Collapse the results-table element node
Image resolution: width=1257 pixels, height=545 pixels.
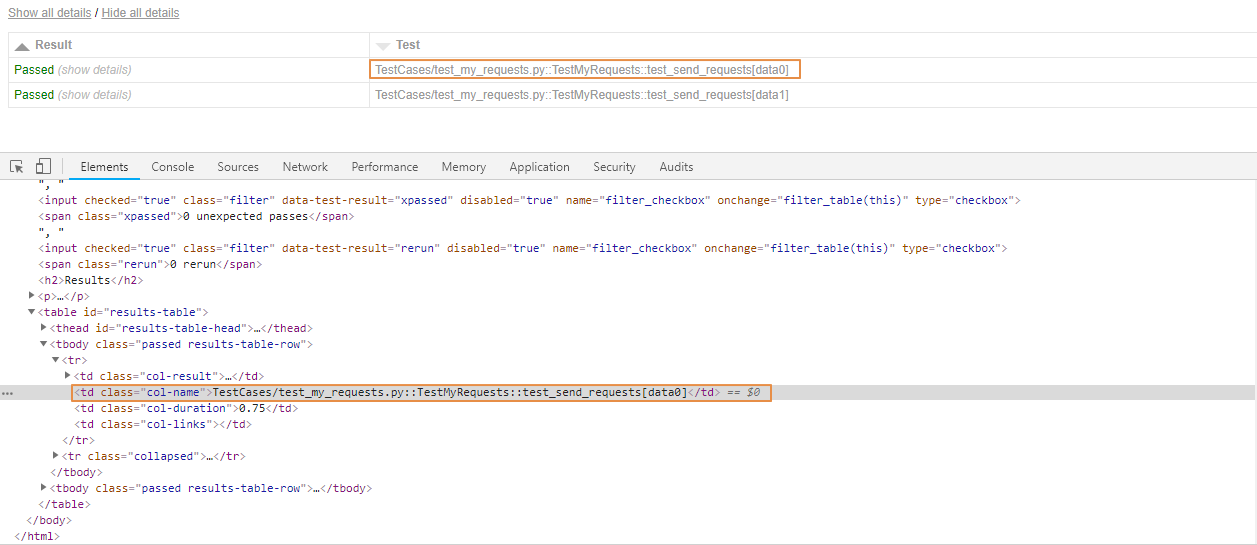(32, 312)
